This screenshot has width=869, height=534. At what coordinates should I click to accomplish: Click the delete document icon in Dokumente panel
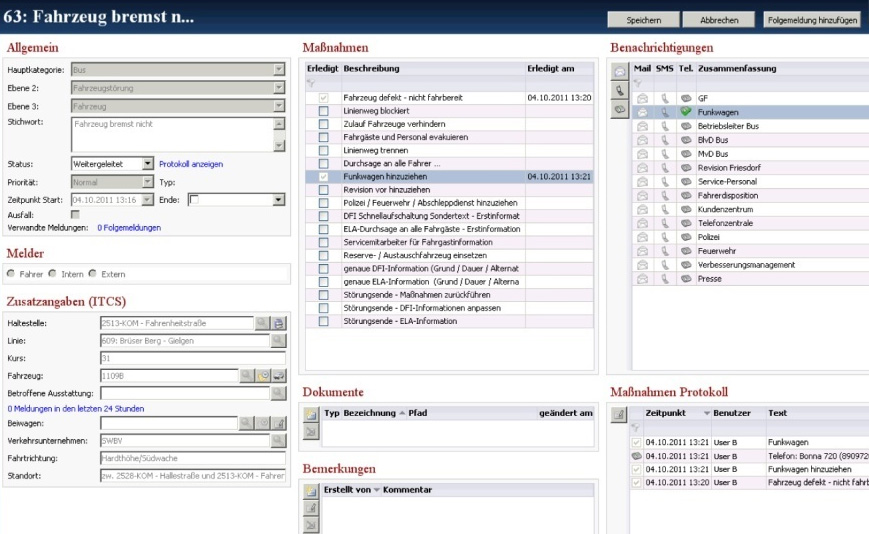point(311,432)
